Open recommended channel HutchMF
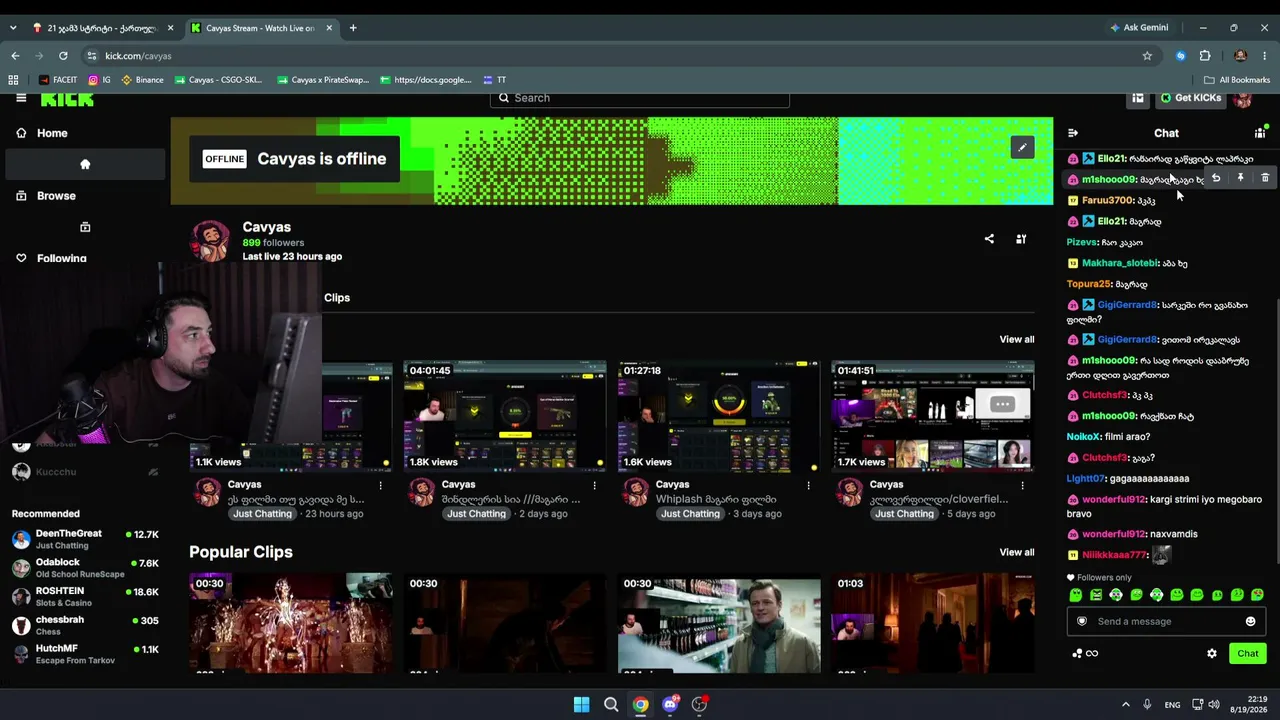This screenshot has height=720, width=1280. pyautogui.click(x=85, y=654)
